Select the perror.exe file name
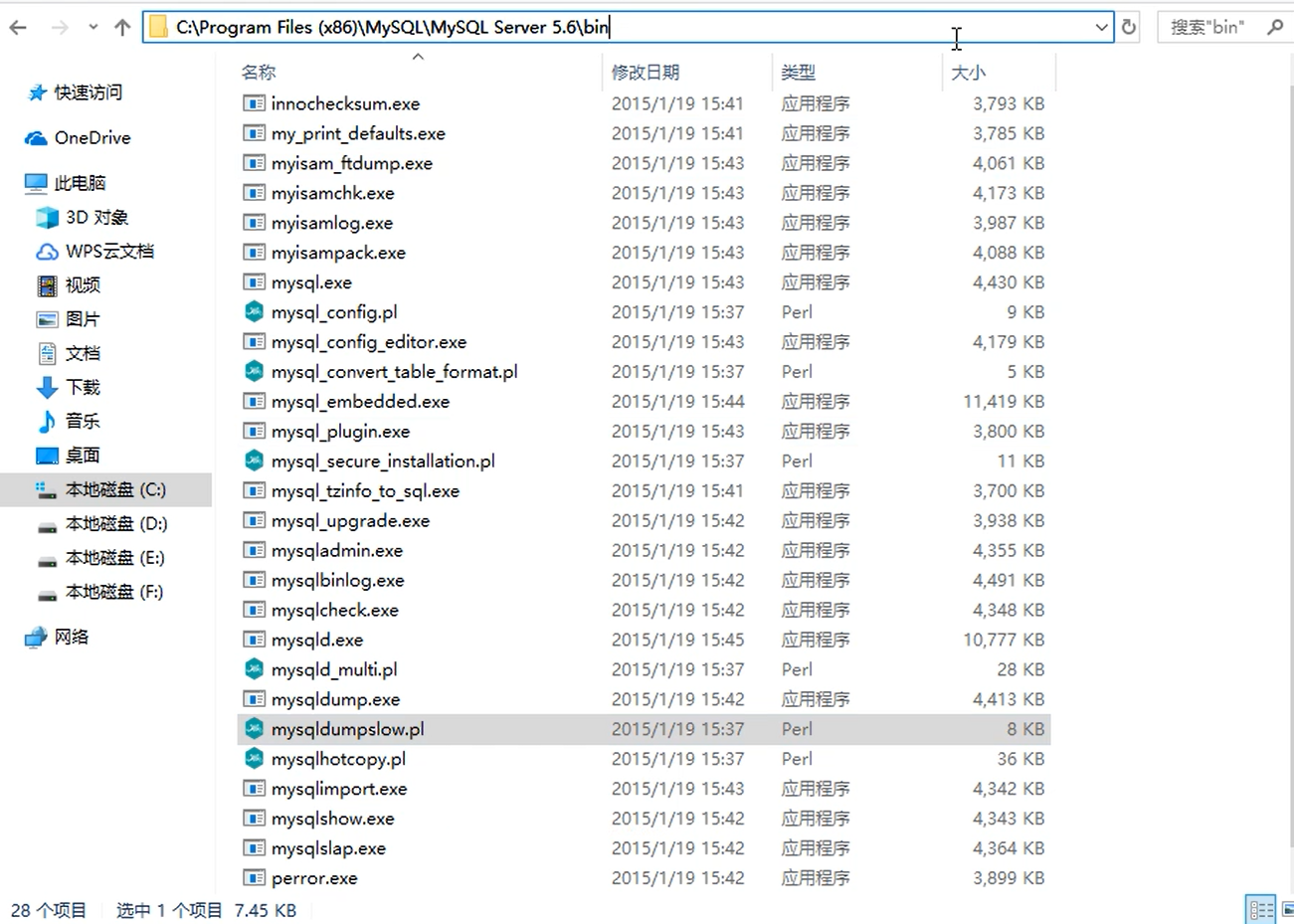Screen dimensions: 1294x924 click(314, 878)
